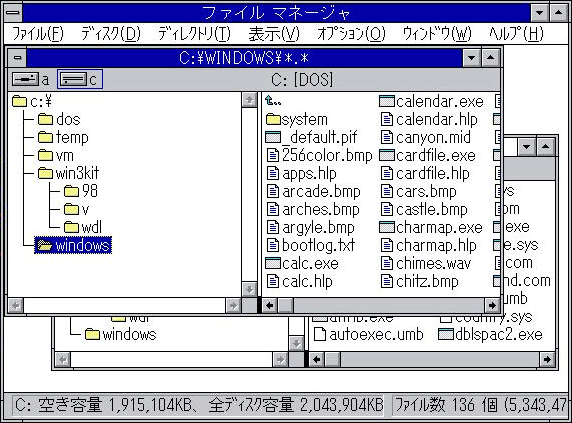Open the ディレクトリ(T) menu

[x=194, y=34]
